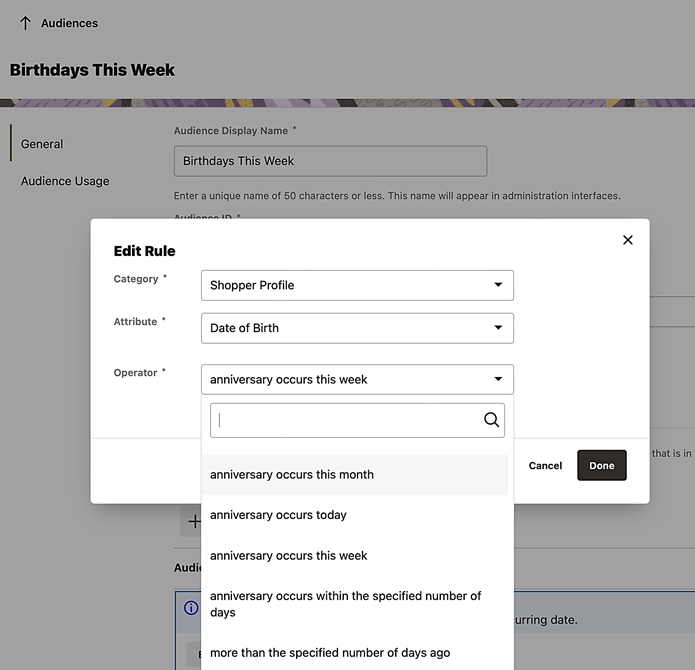Screen dimensions: 695x670
Task: Open the Attribute dropdown showing Date of Birth
Action: click(x=357, y=328)
